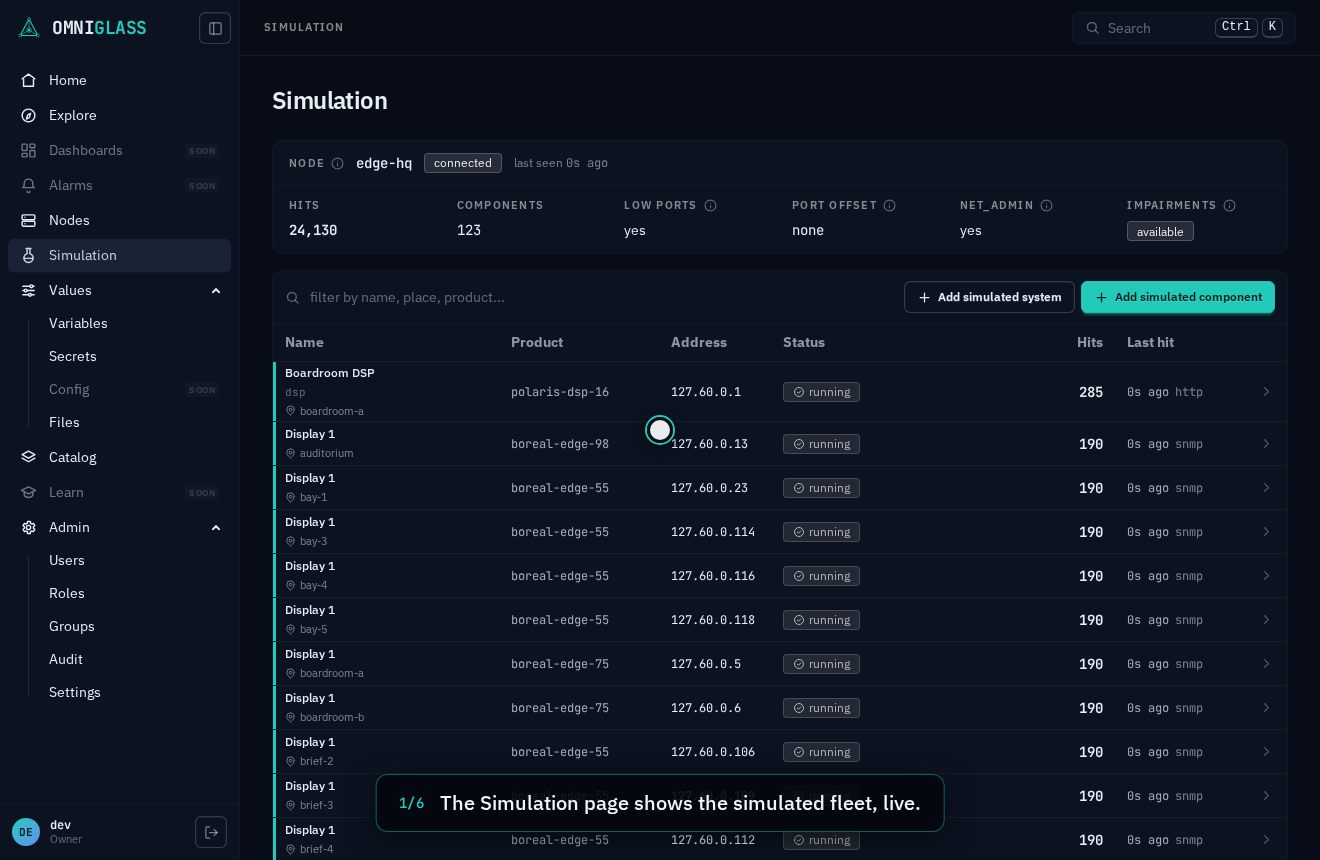The image size is (1320, 860).
Task: Click the location pin icon beside auditorium
Action: [x=291, y=453]
